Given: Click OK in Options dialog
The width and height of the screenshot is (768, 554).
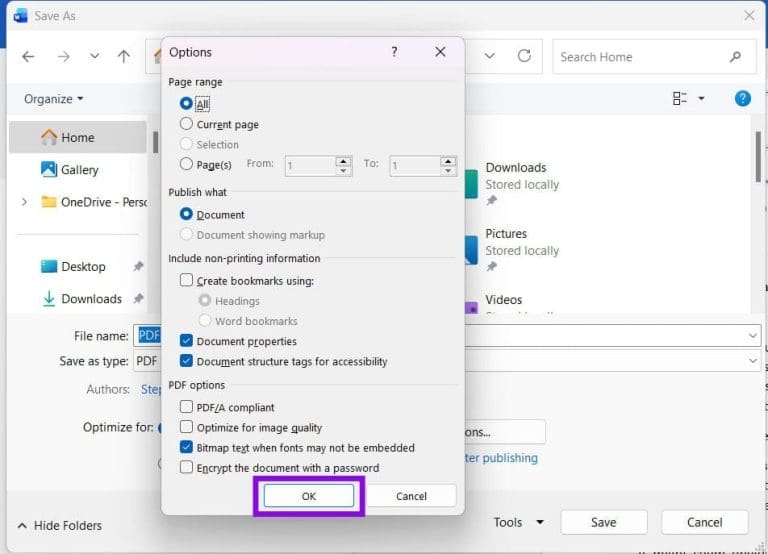Looking at the screenshot, I should tap(309, 496).
